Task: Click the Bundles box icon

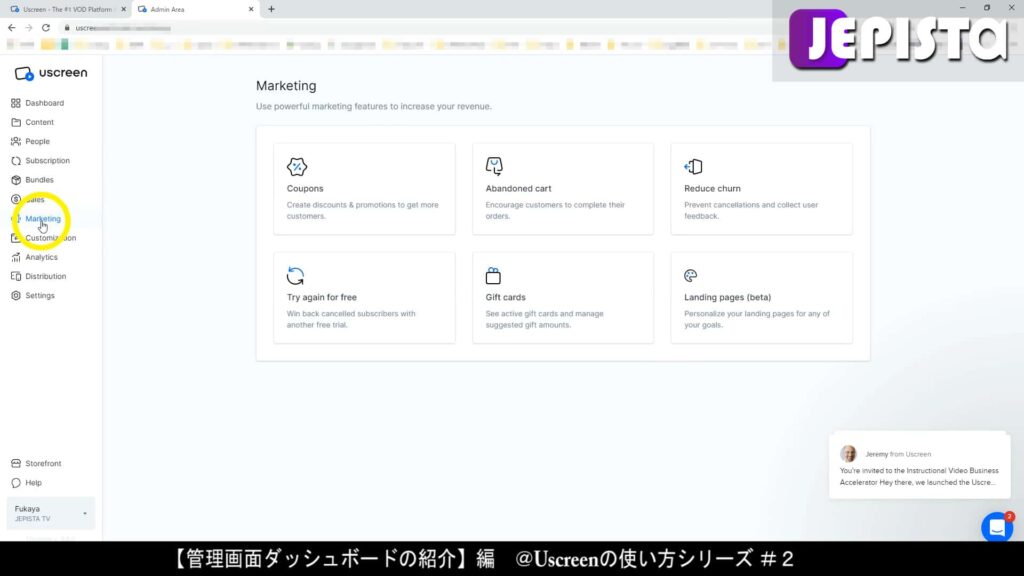Action: (x=16, y=180)
